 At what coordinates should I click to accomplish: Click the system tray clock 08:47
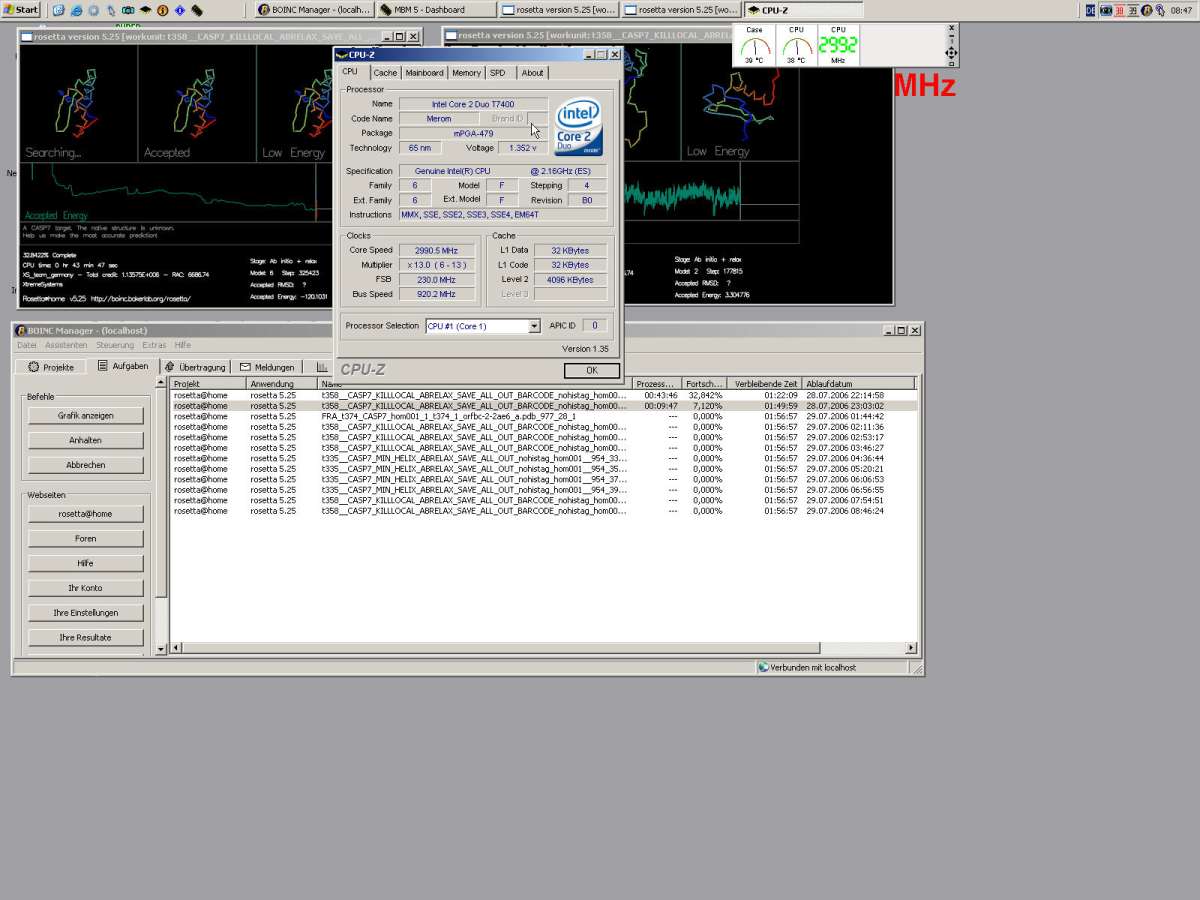[1181, 10]
